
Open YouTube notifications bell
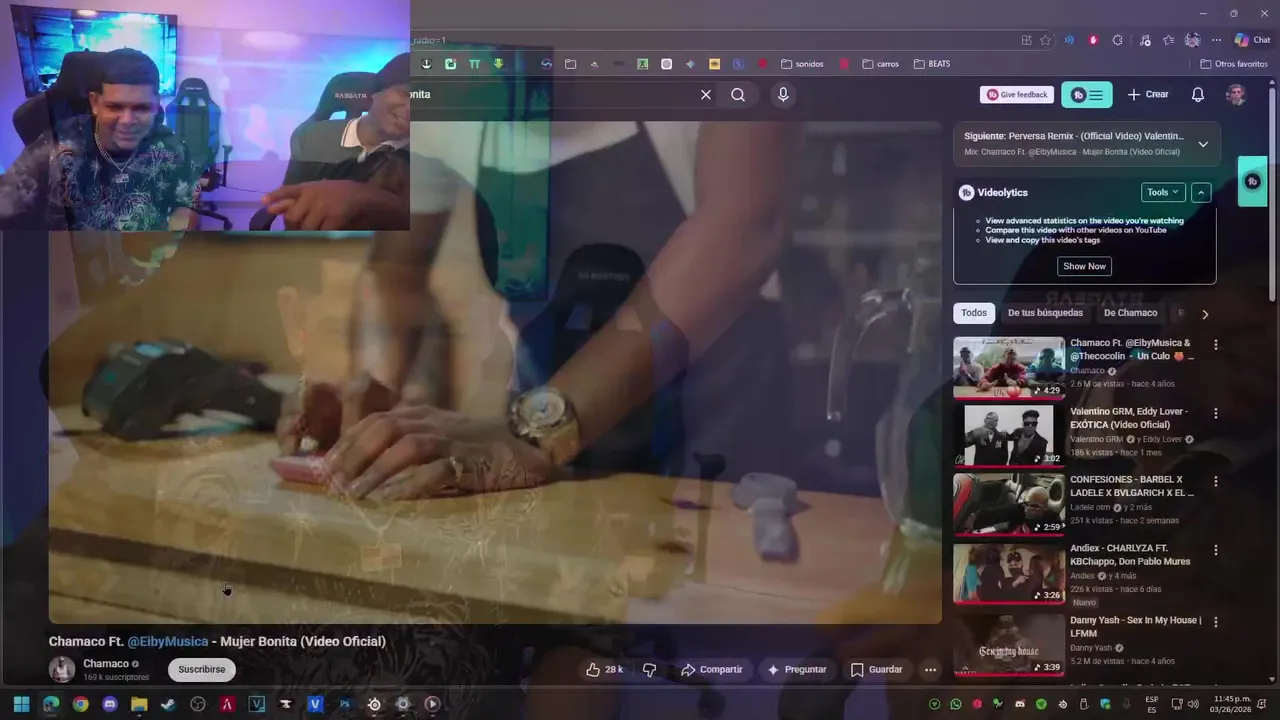click(x=1197, y=95)
